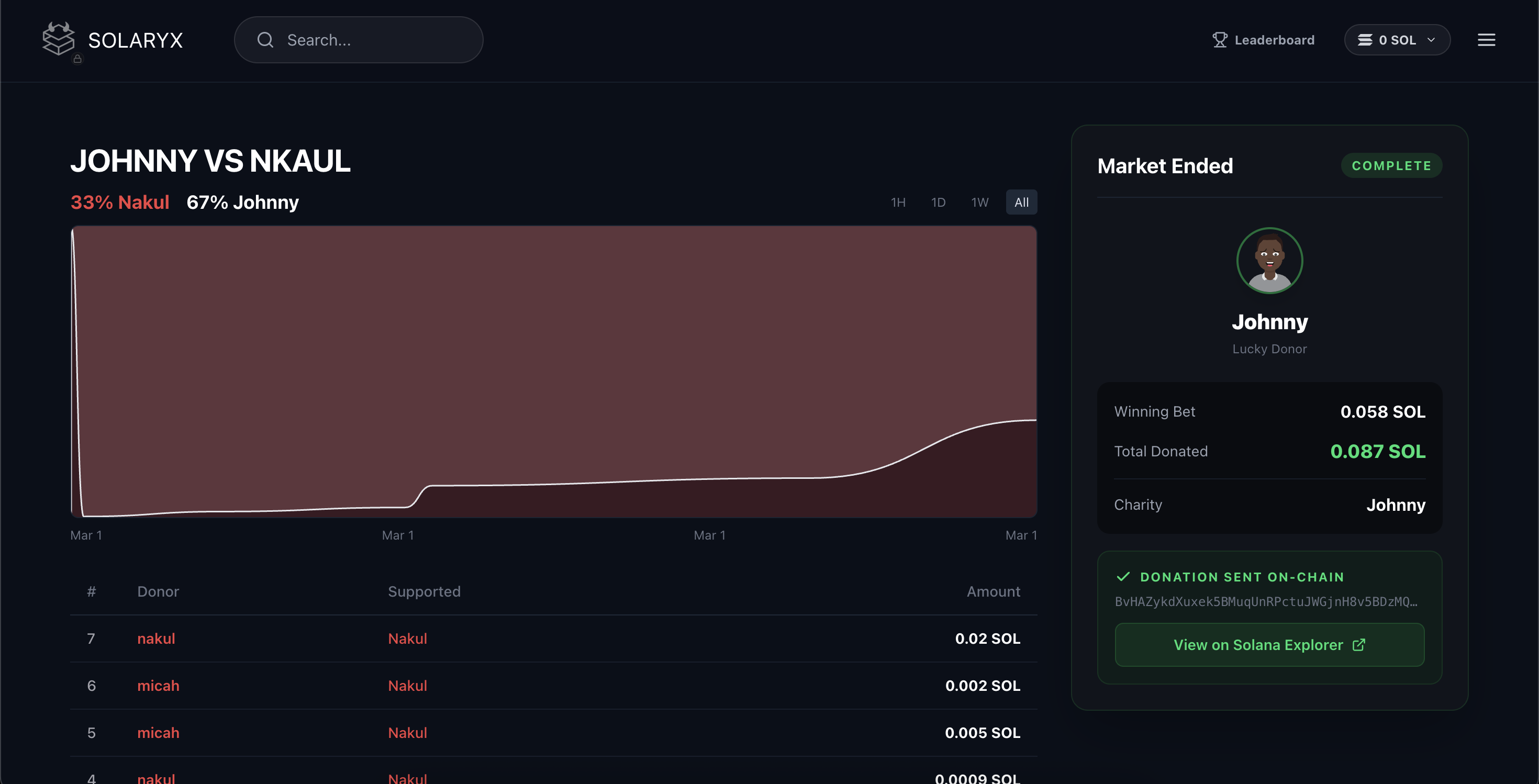Image resolution: width=1539 pixels, height=784 pixels.
Task: Click the Leaderboard trophy icon
Action: click(x=1219, y=40)
